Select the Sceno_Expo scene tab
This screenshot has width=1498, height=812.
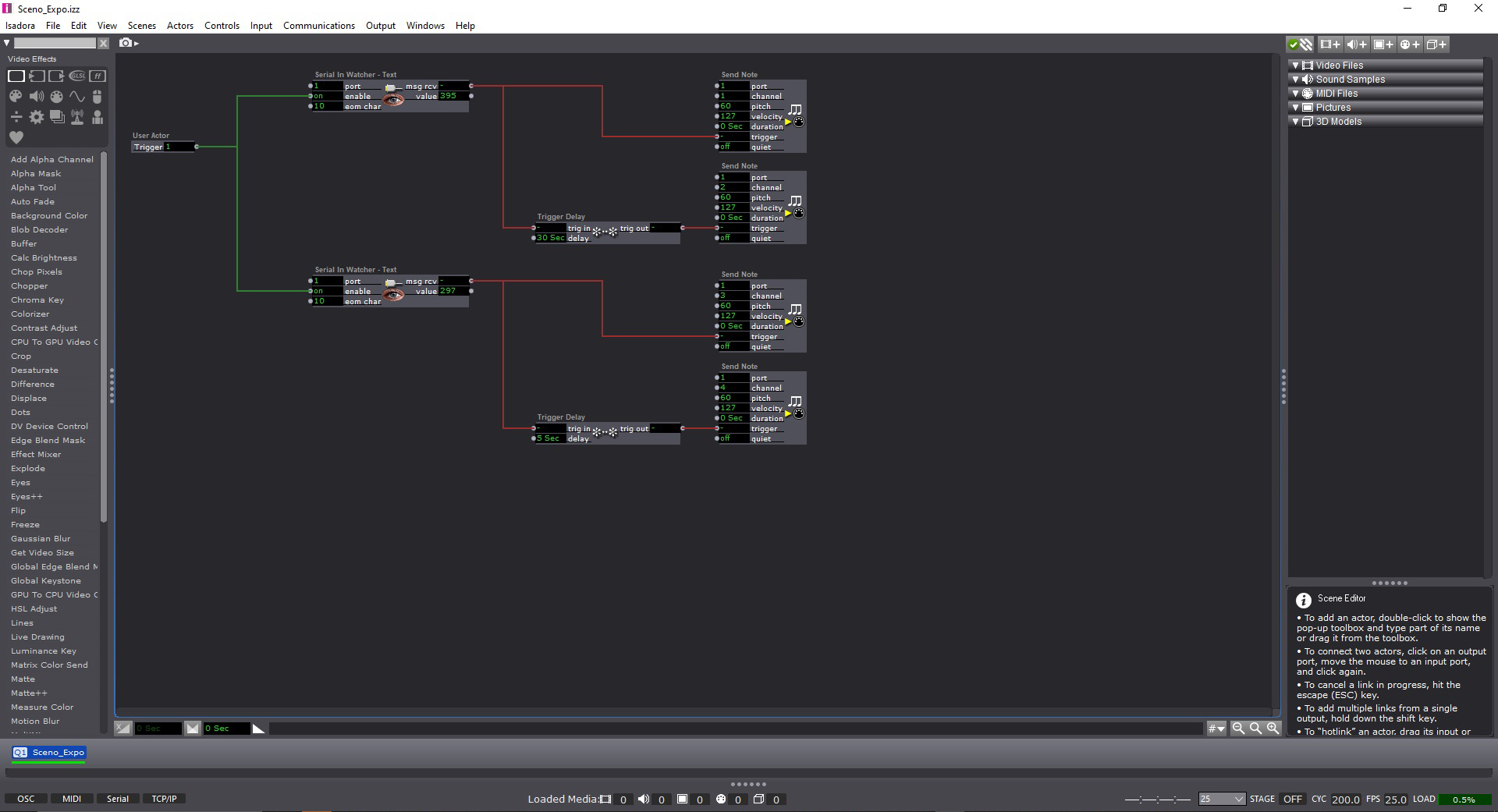pyautogui.click(x=49, y=753)
